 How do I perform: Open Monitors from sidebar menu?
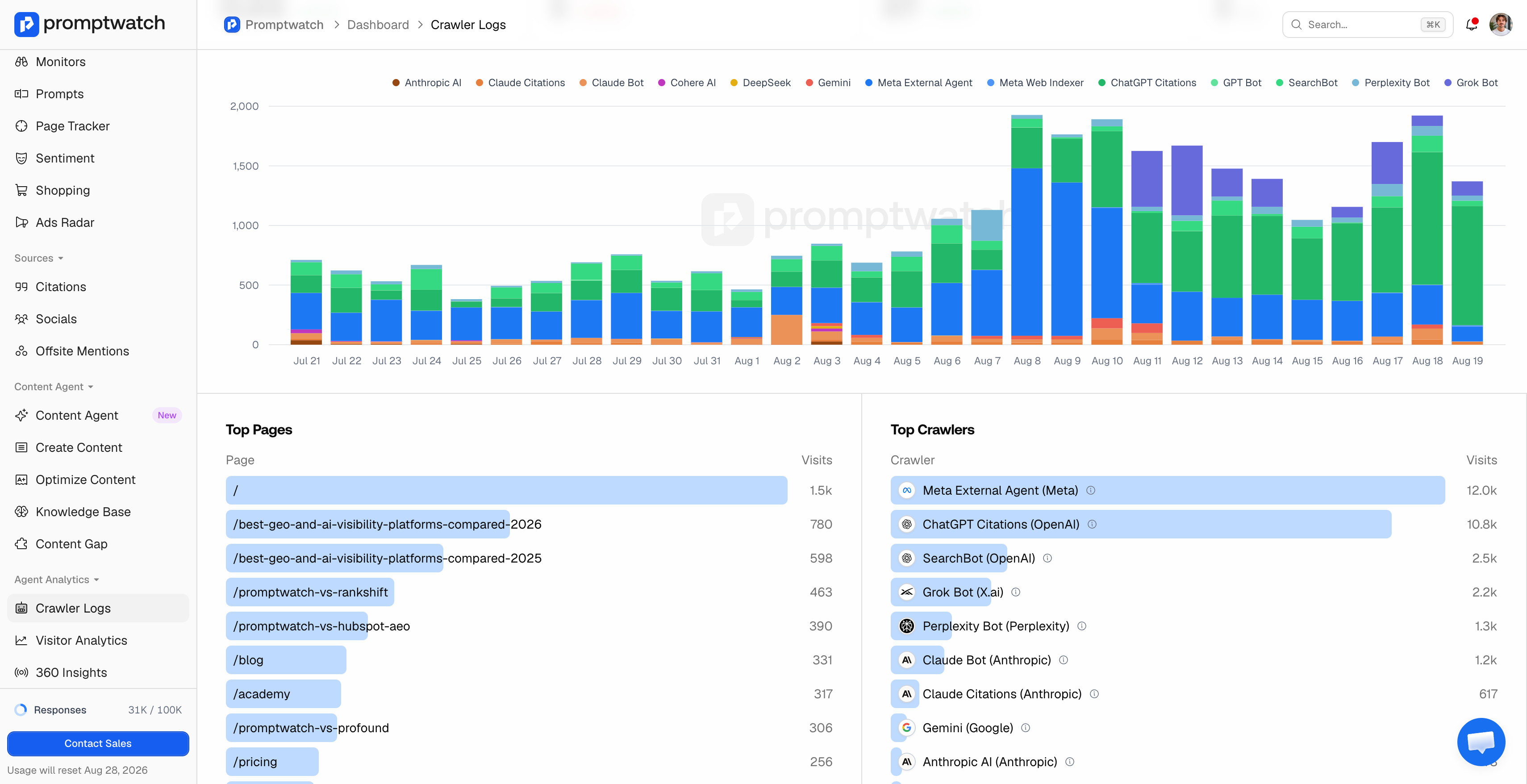[x=98, y=62]
